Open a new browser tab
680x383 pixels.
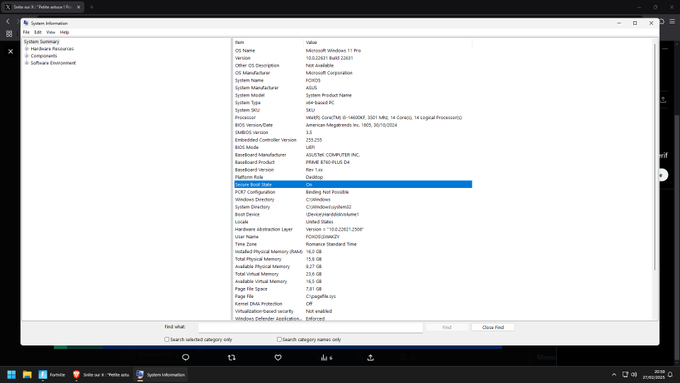tap(92, 7)
